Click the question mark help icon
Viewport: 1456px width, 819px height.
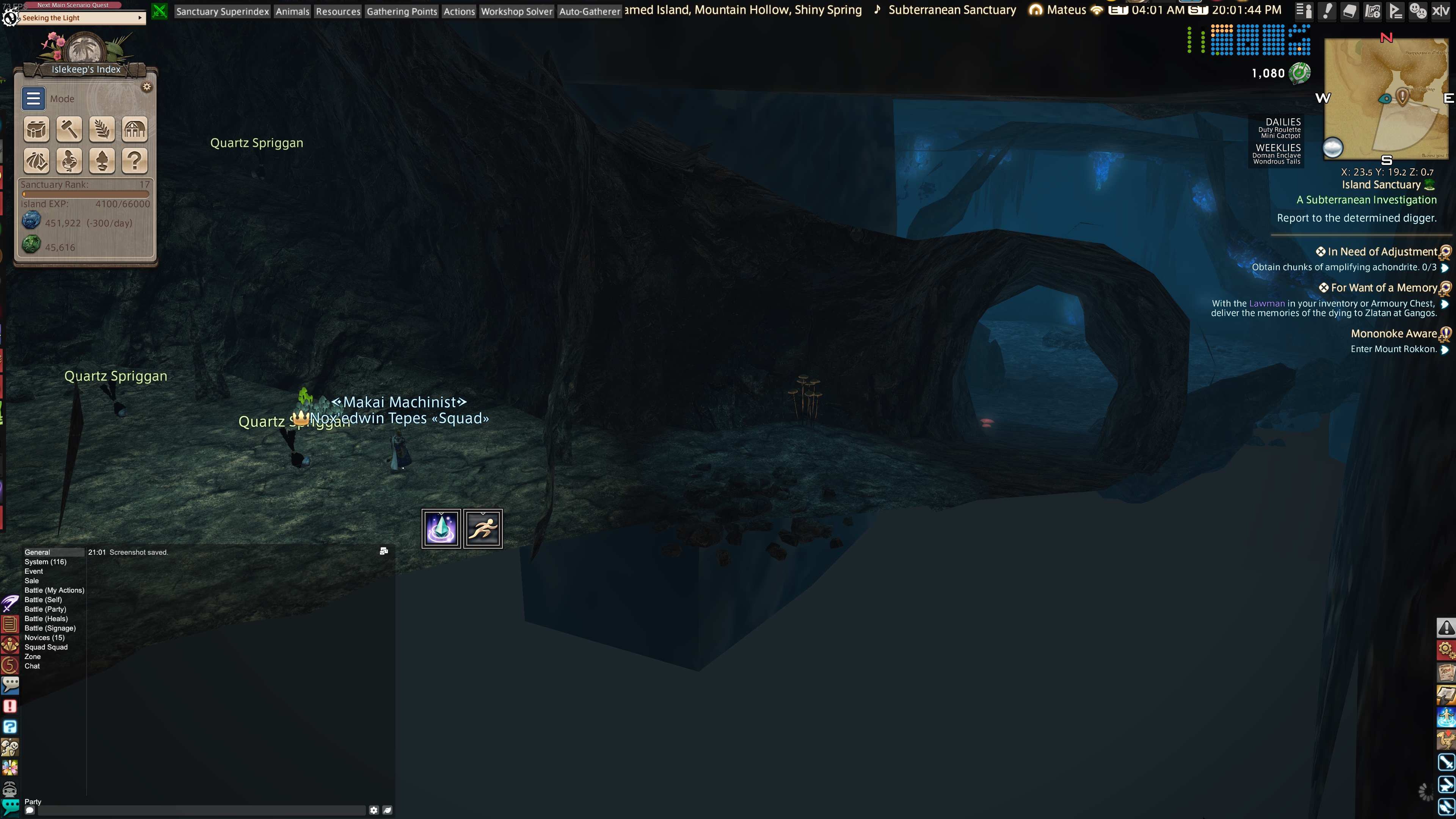click(x=135, y=161)
